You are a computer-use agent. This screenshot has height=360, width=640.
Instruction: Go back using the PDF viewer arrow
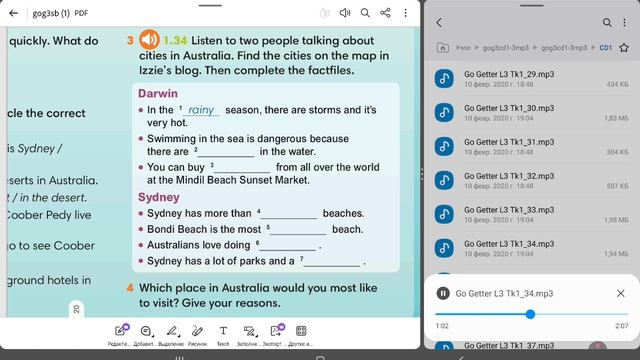(13, 13)
